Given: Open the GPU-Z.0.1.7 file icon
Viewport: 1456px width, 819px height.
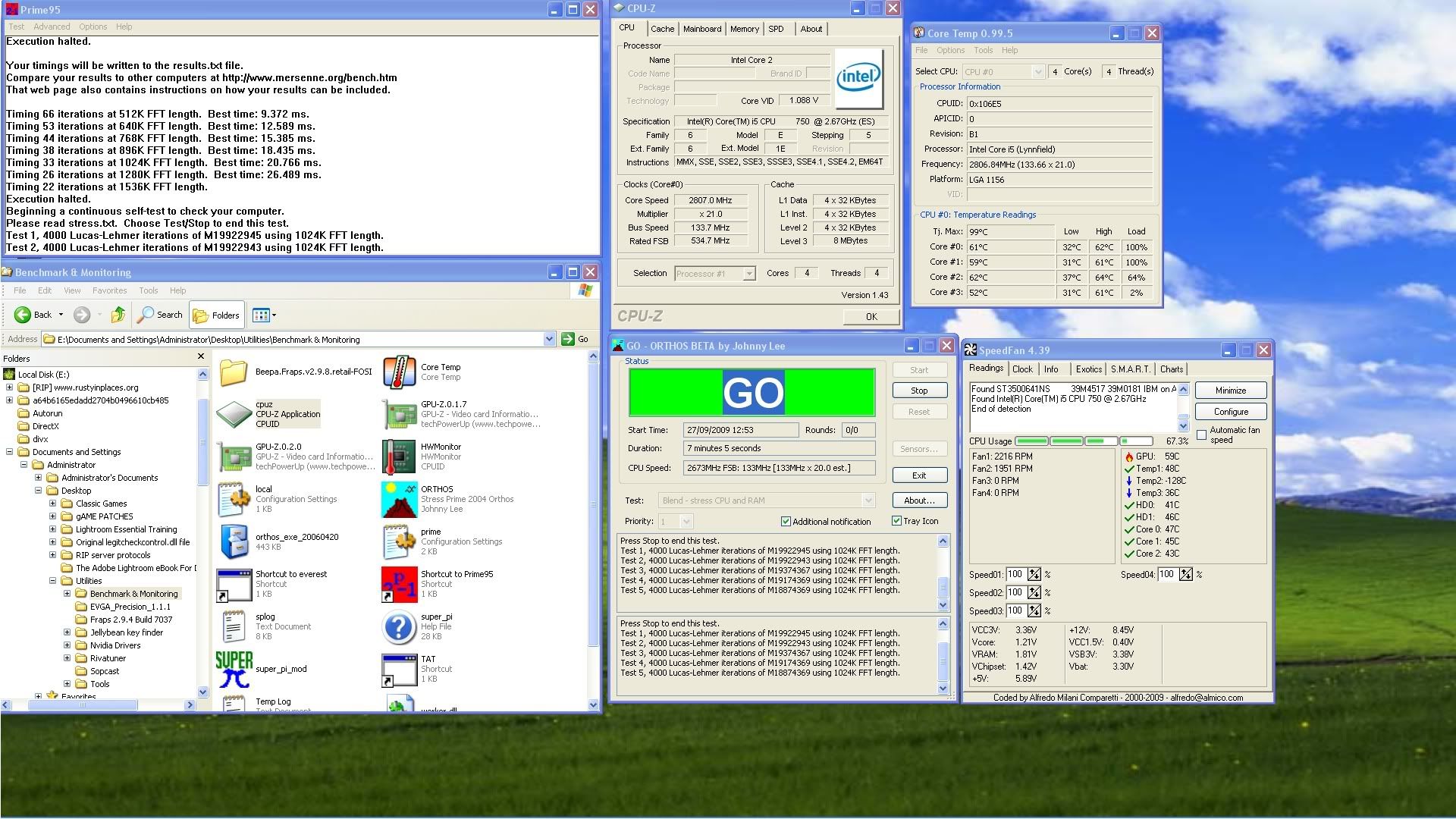Looking at the screenshot, I should [399, 414].
